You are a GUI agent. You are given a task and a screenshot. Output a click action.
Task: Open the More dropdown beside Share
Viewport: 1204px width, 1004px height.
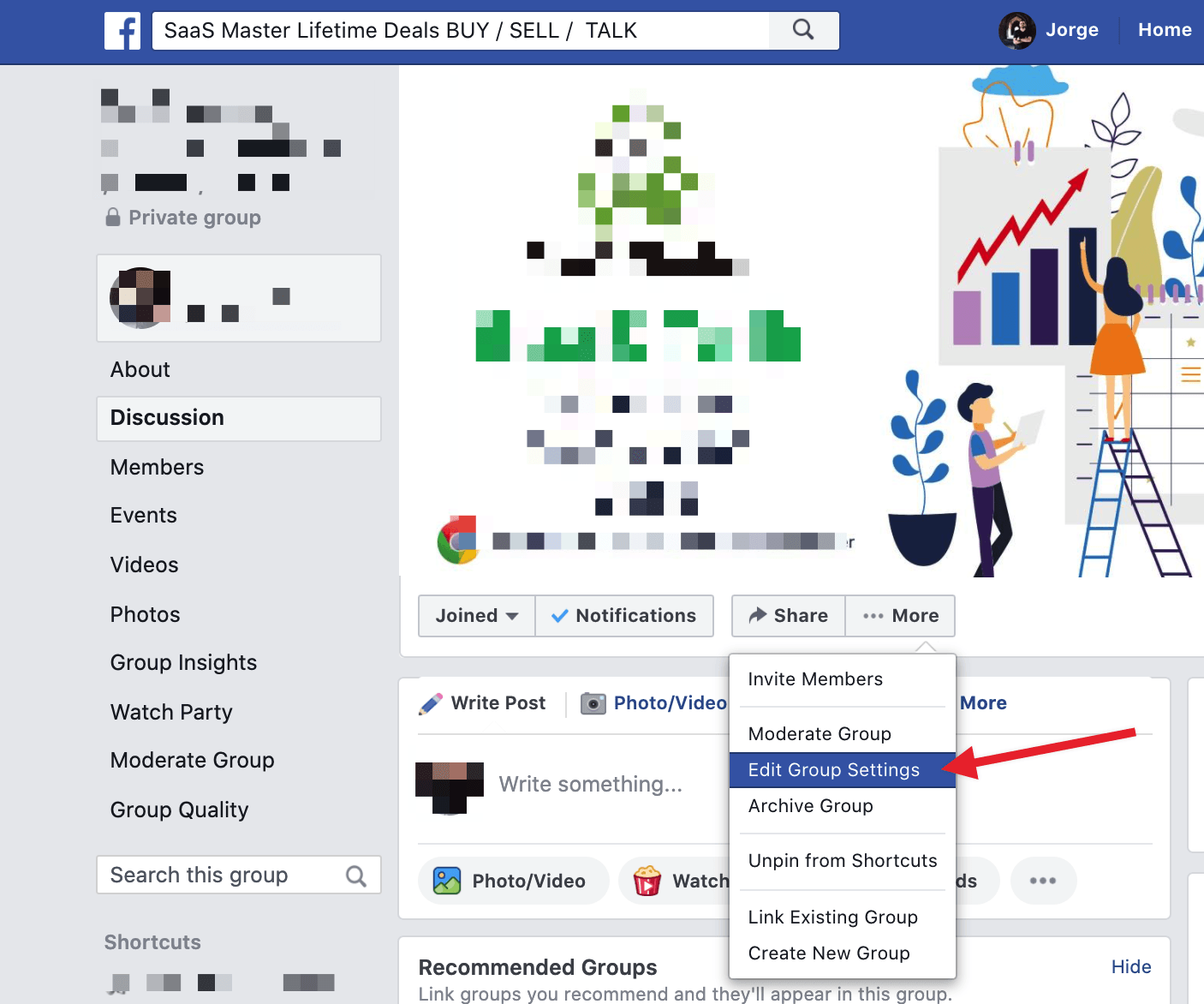(900, 616)
